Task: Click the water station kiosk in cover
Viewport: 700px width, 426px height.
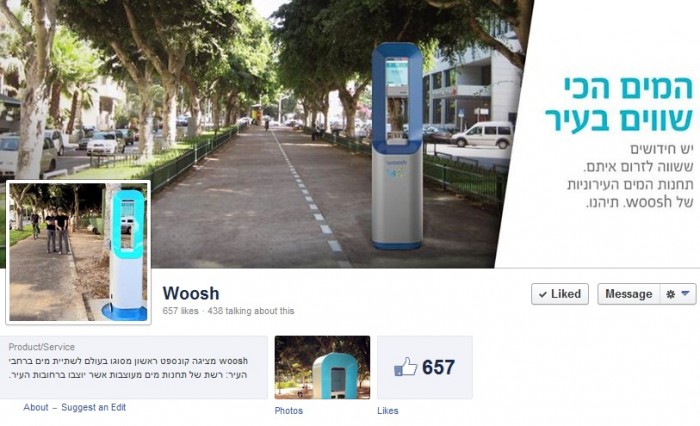Action: coord(397,146)
